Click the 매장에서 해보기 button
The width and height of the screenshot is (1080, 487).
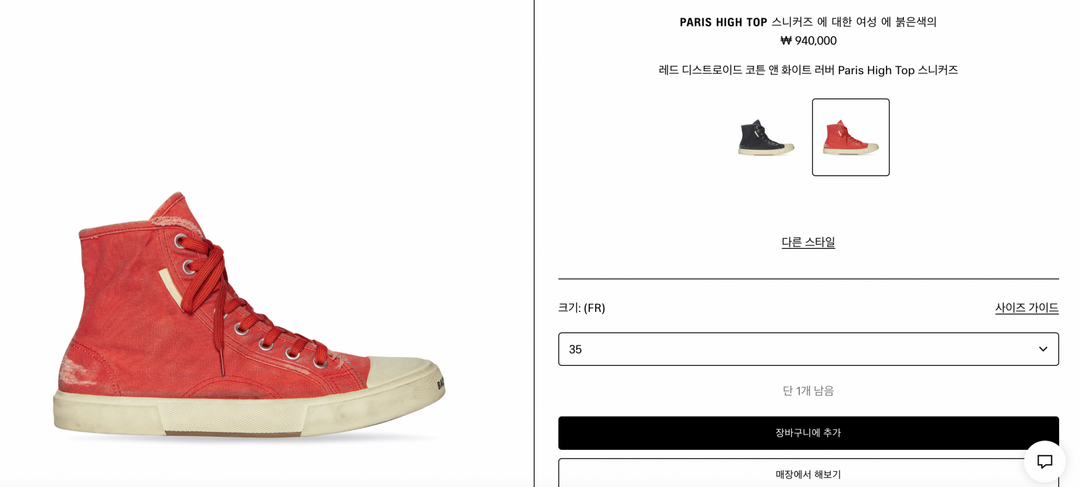(808, 474)
